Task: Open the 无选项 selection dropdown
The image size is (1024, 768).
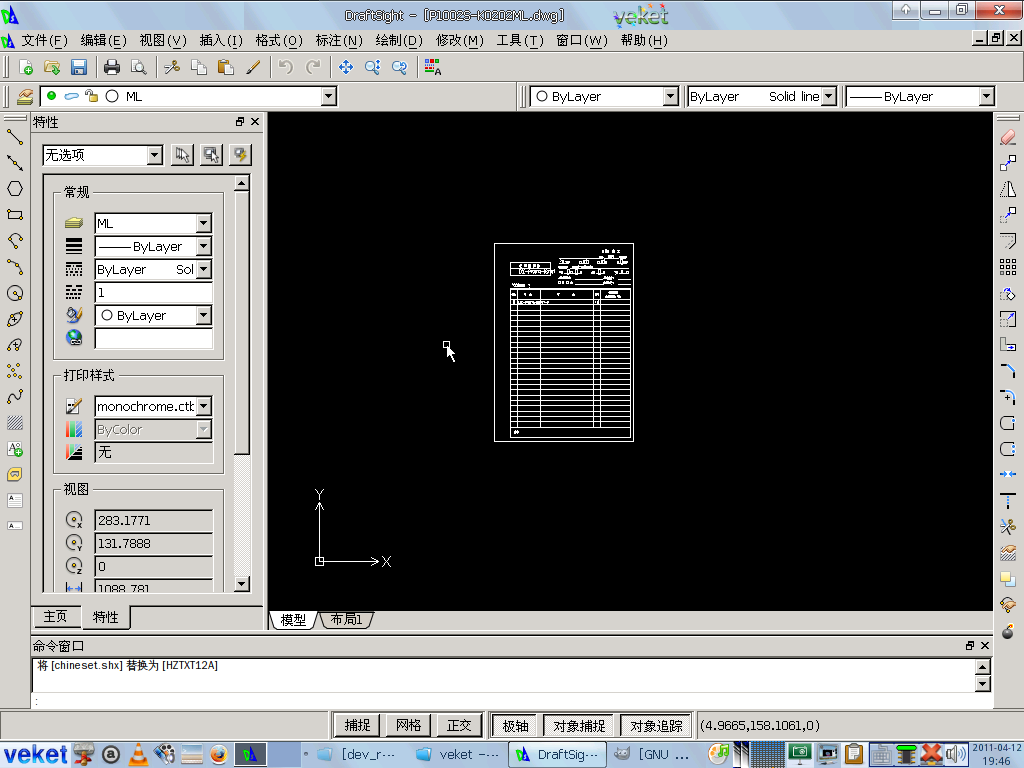Action: [x=155, y=155]
